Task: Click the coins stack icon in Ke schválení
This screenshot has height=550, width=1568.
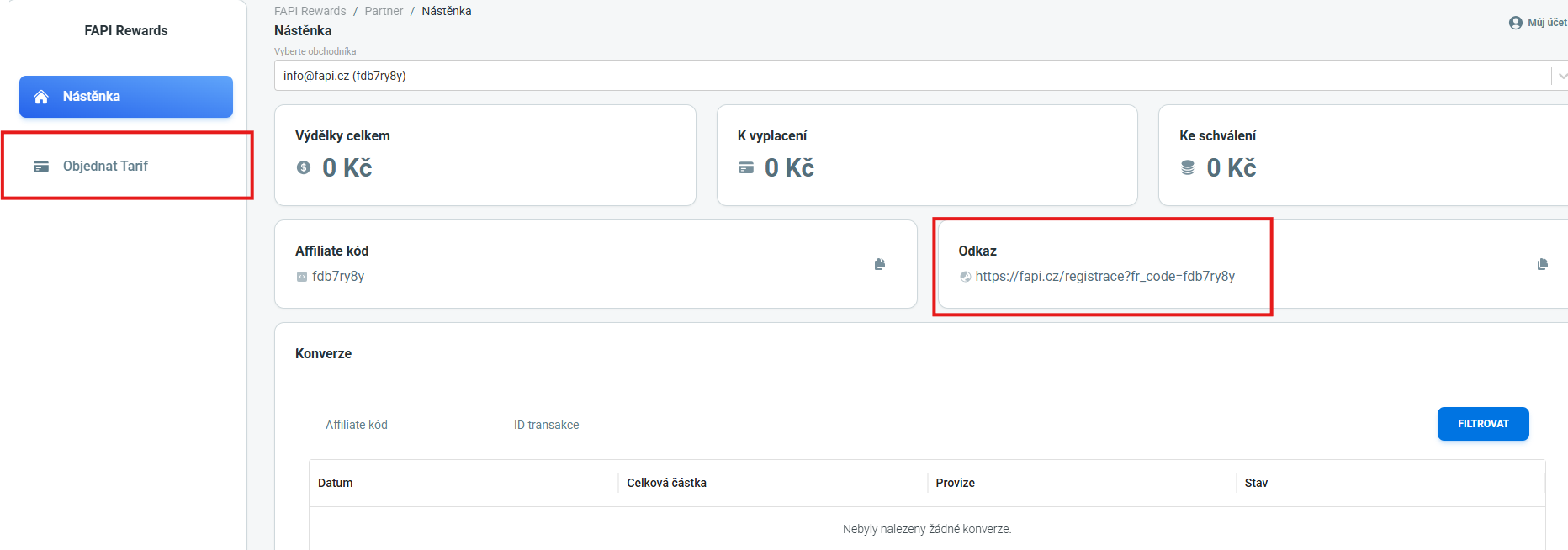Action: (x=1188, y=168)
